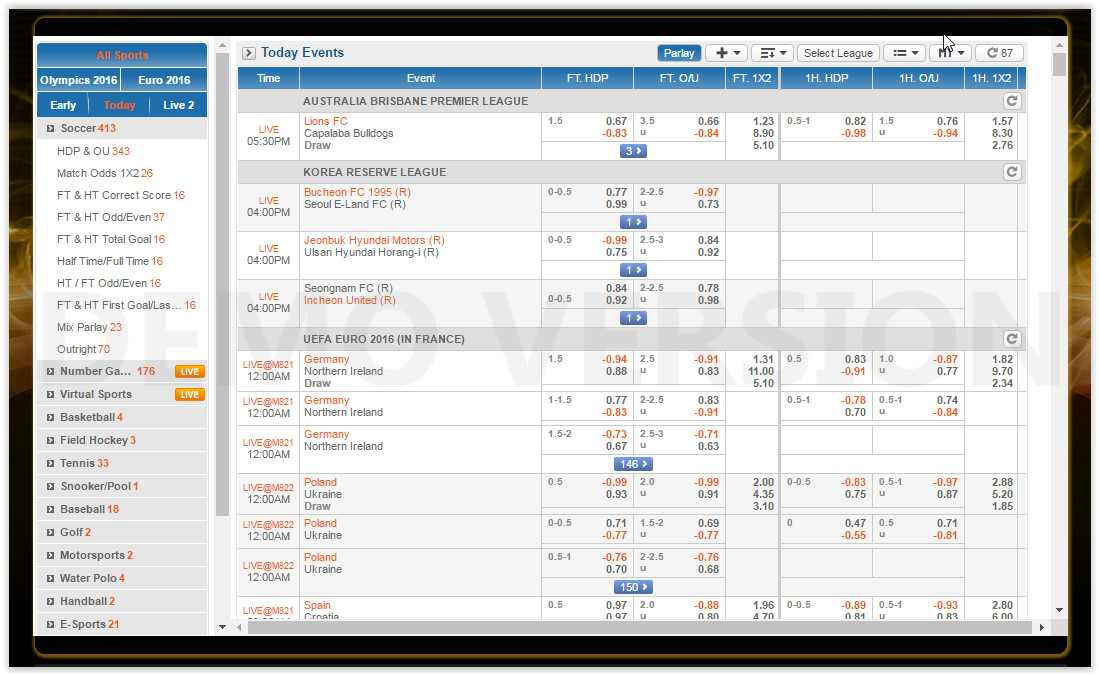Switch to the Euro 2016 tab

pyautogui.click(x=164, y=80)
